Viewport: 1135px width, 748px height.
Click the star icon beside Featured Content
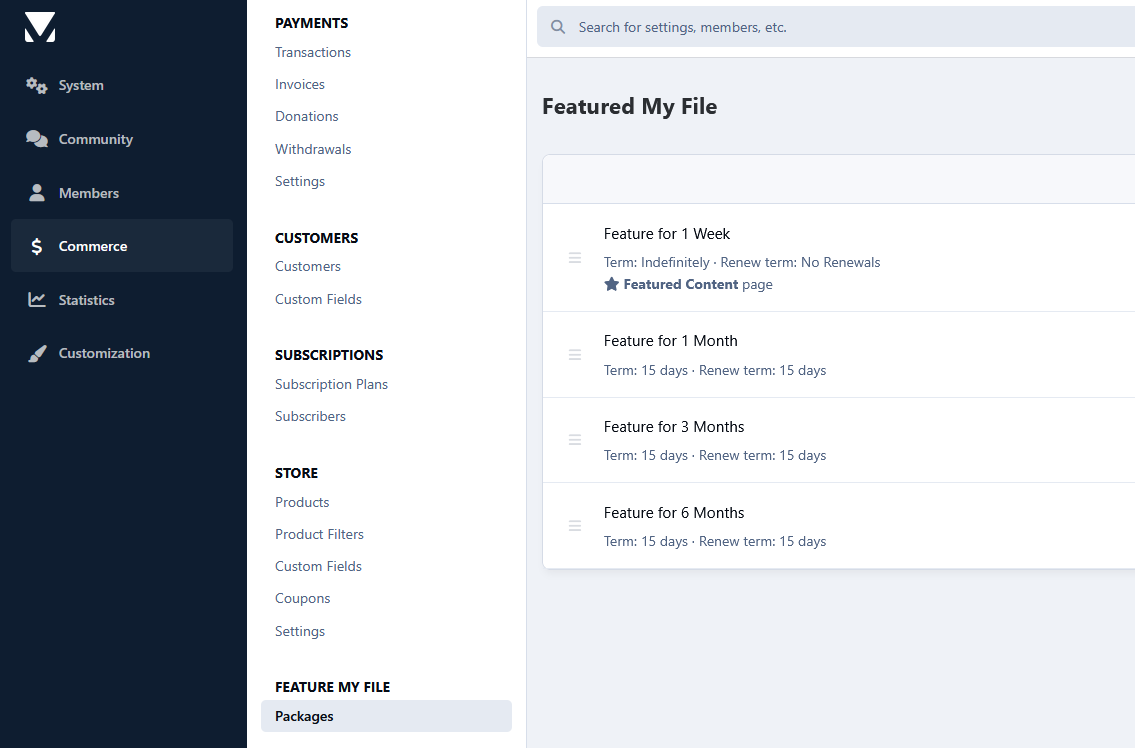612,285
